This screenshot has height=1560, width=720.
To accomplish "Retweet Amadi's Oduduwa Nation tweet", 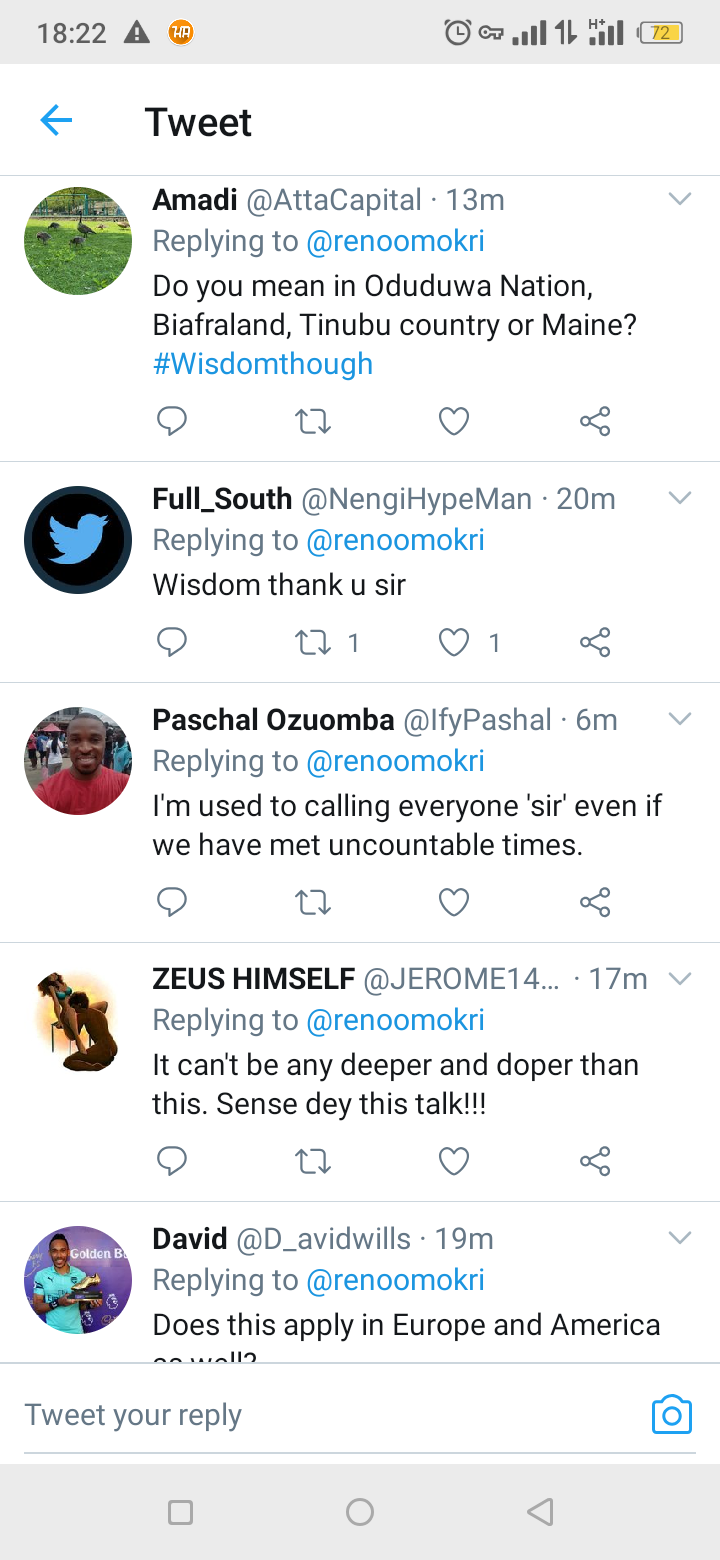I will (313, 421).
